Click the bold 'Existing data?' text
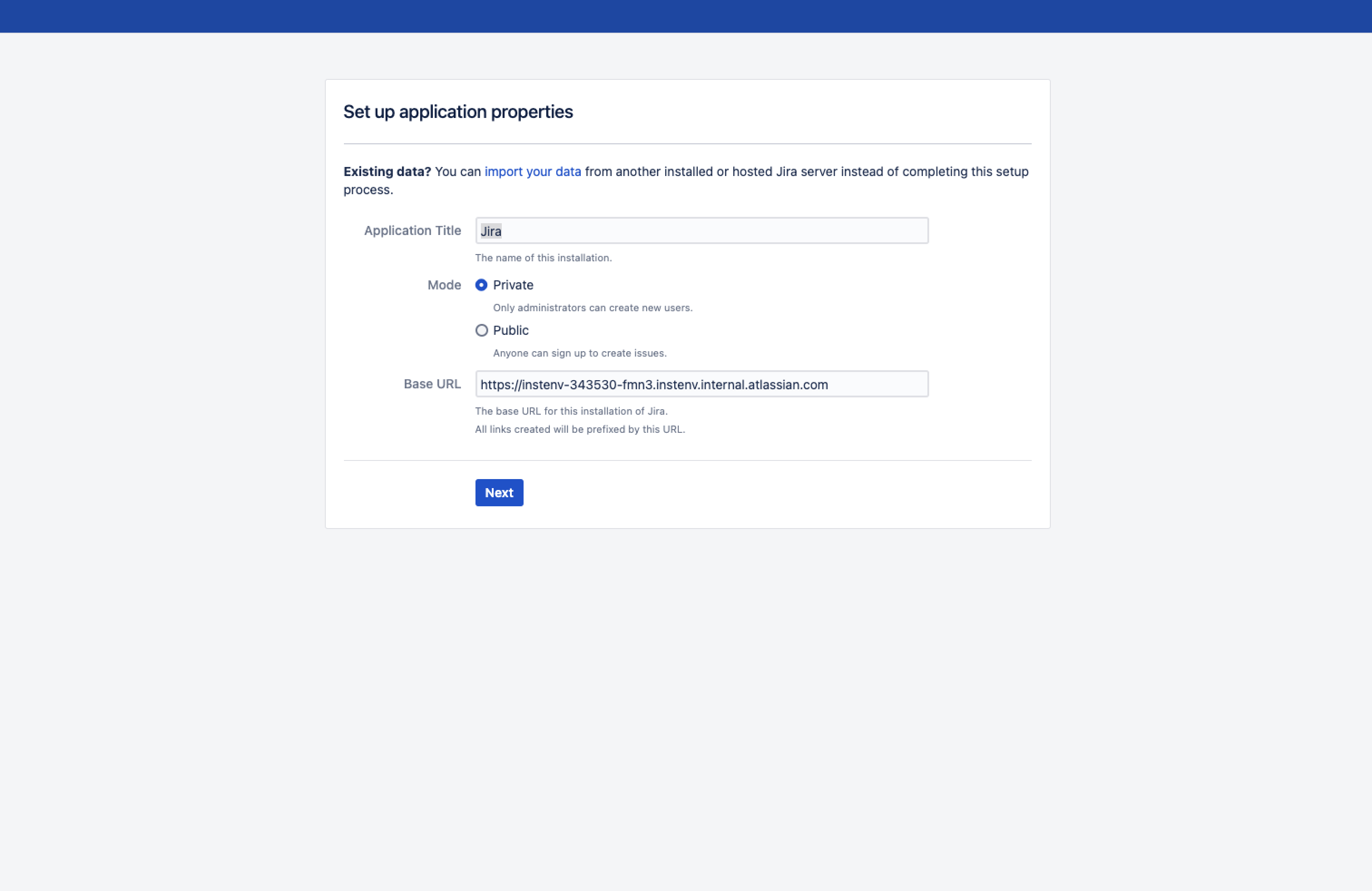 point(387,172)
